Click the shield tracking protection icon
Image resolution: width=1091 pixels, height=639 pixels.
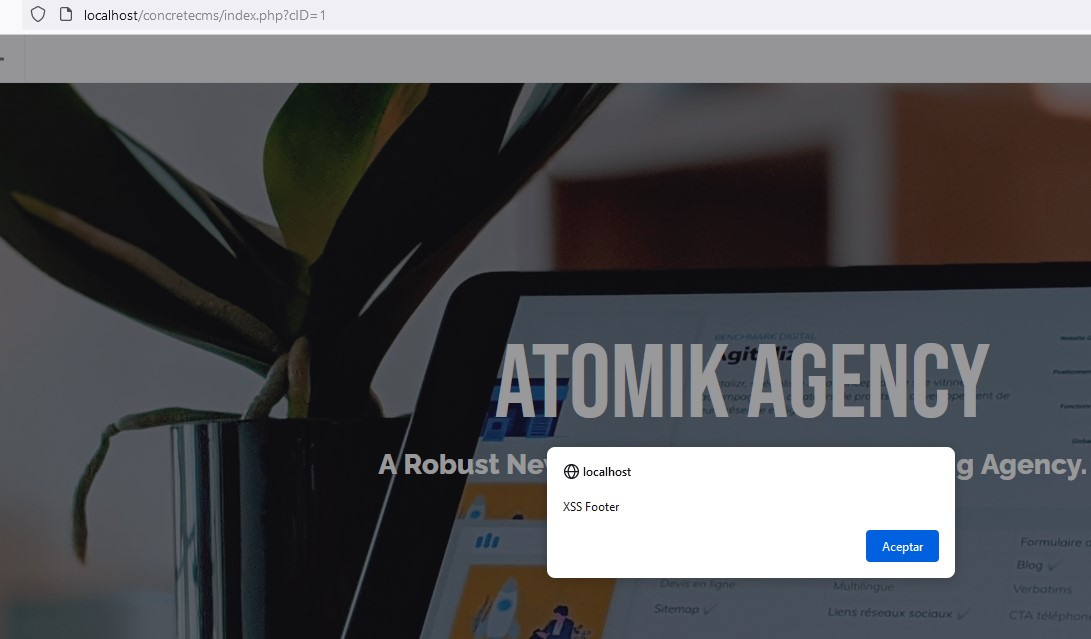click(x=38, y=14)
